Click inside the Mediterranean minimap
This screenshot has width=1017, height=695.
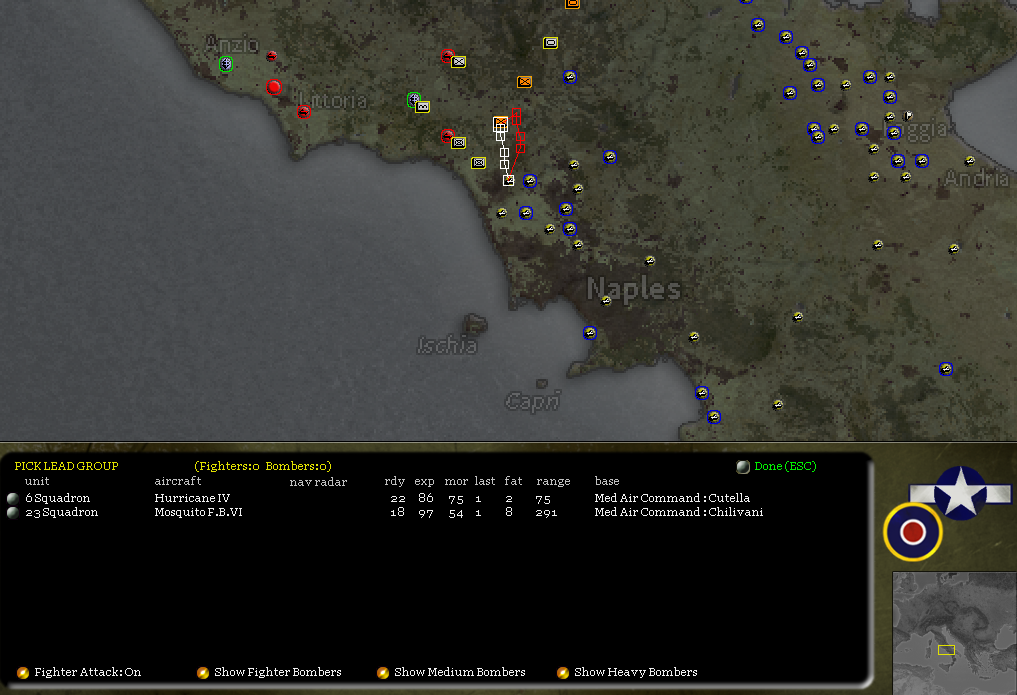954,633
